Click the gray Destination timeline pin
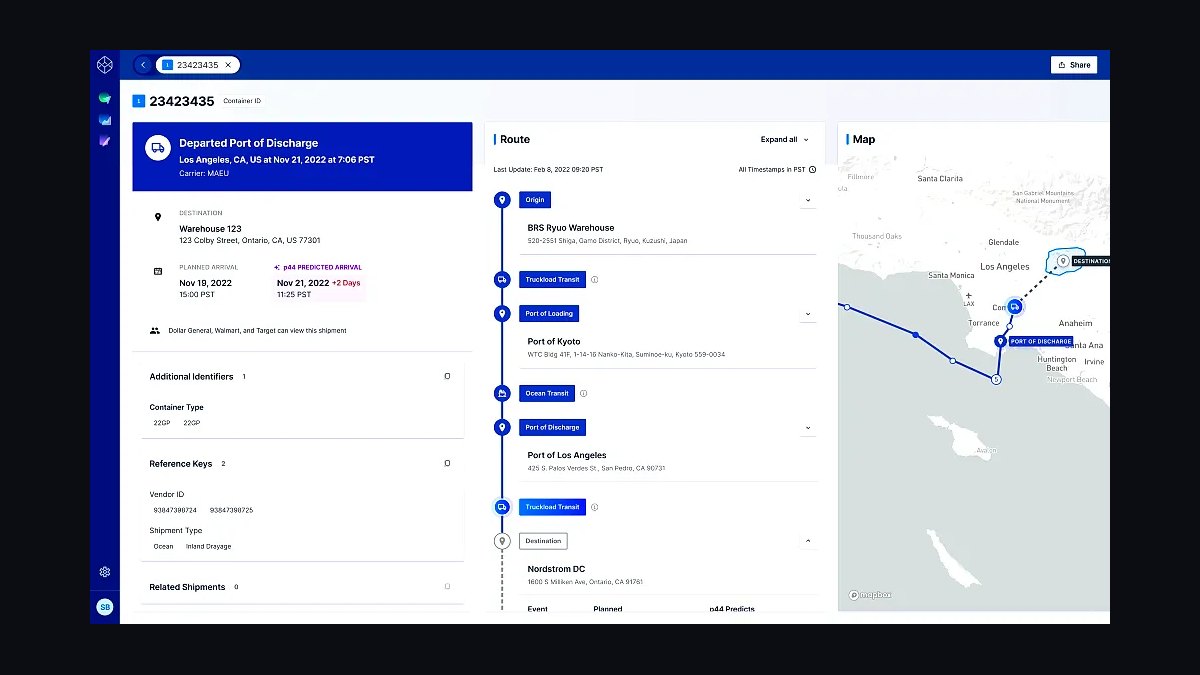Image resolution: width=1200 pixels, height=675 pixels. pyautogui.click(x=502, y=541)
